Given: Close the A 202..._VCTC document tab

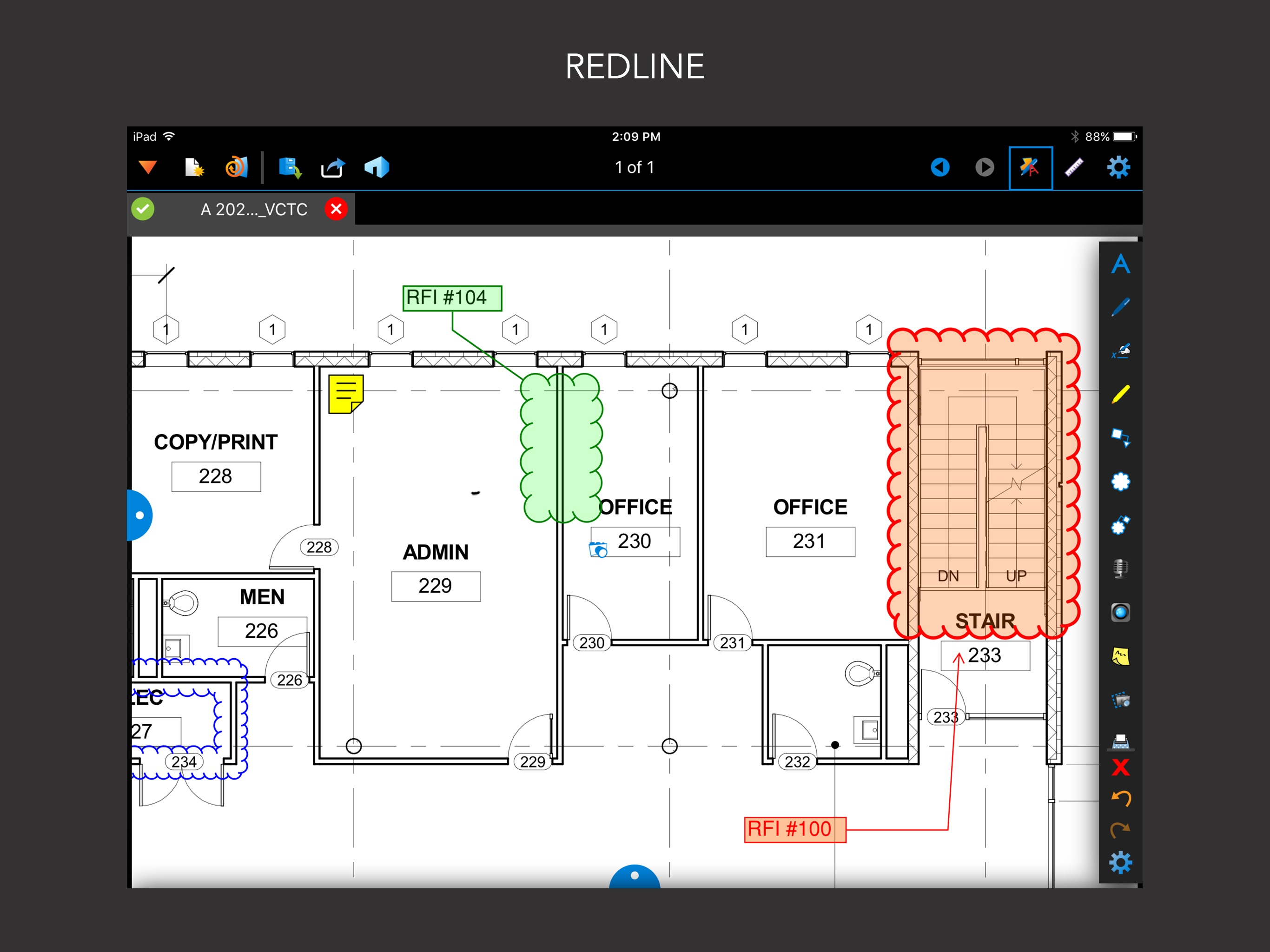Looking at the screenshot, I should click(337, 209).
